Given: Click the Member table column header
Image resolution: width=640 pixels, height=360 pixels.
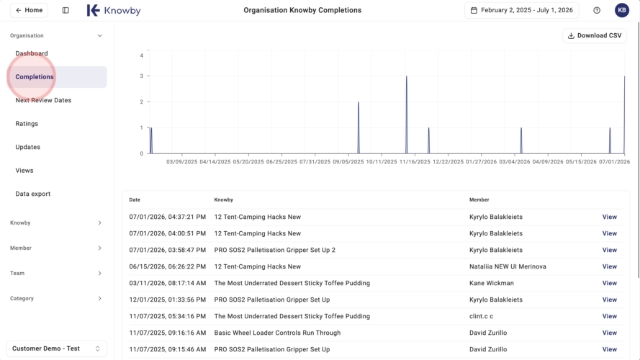Looking at the screenshot, I should (479, 200).
